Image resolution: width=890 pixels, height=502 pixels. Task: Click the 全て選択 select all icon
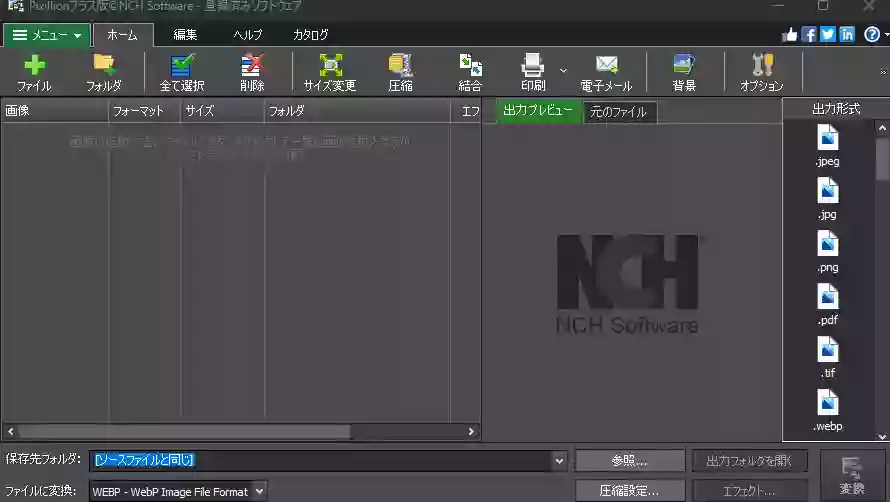pos(182,66)
